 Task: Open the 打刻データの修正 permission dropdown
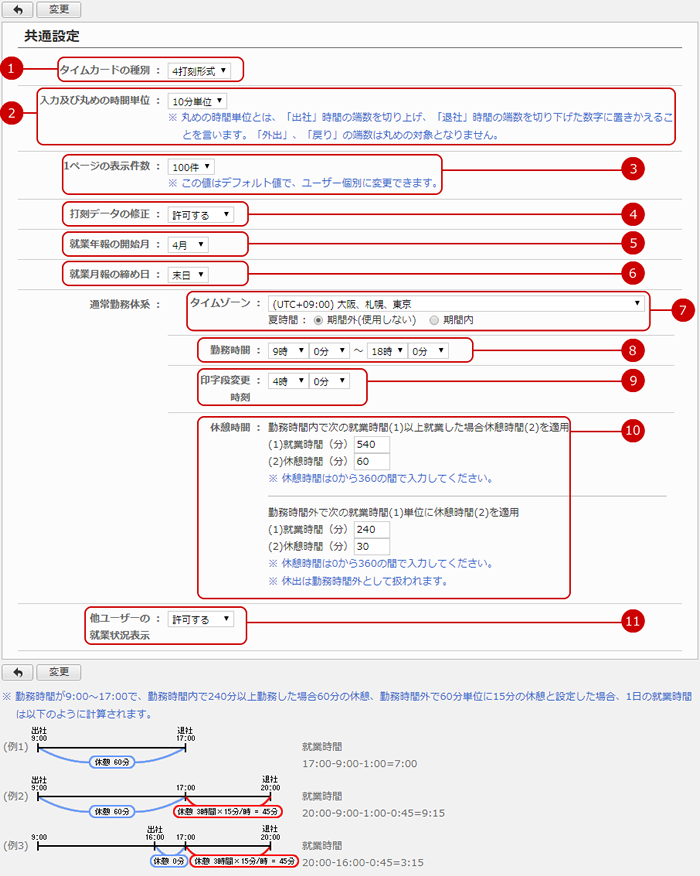(x=201, y=214)
